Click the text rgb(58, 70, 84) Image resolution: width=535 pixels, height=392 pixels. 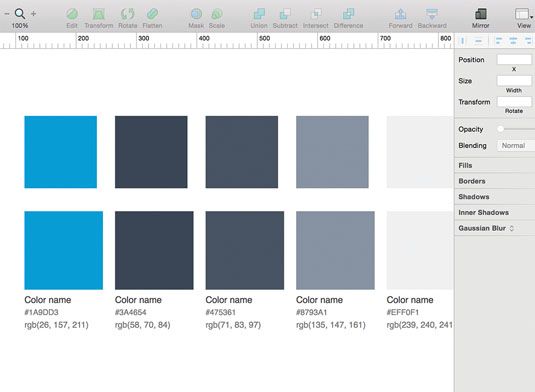pos(143,325)
